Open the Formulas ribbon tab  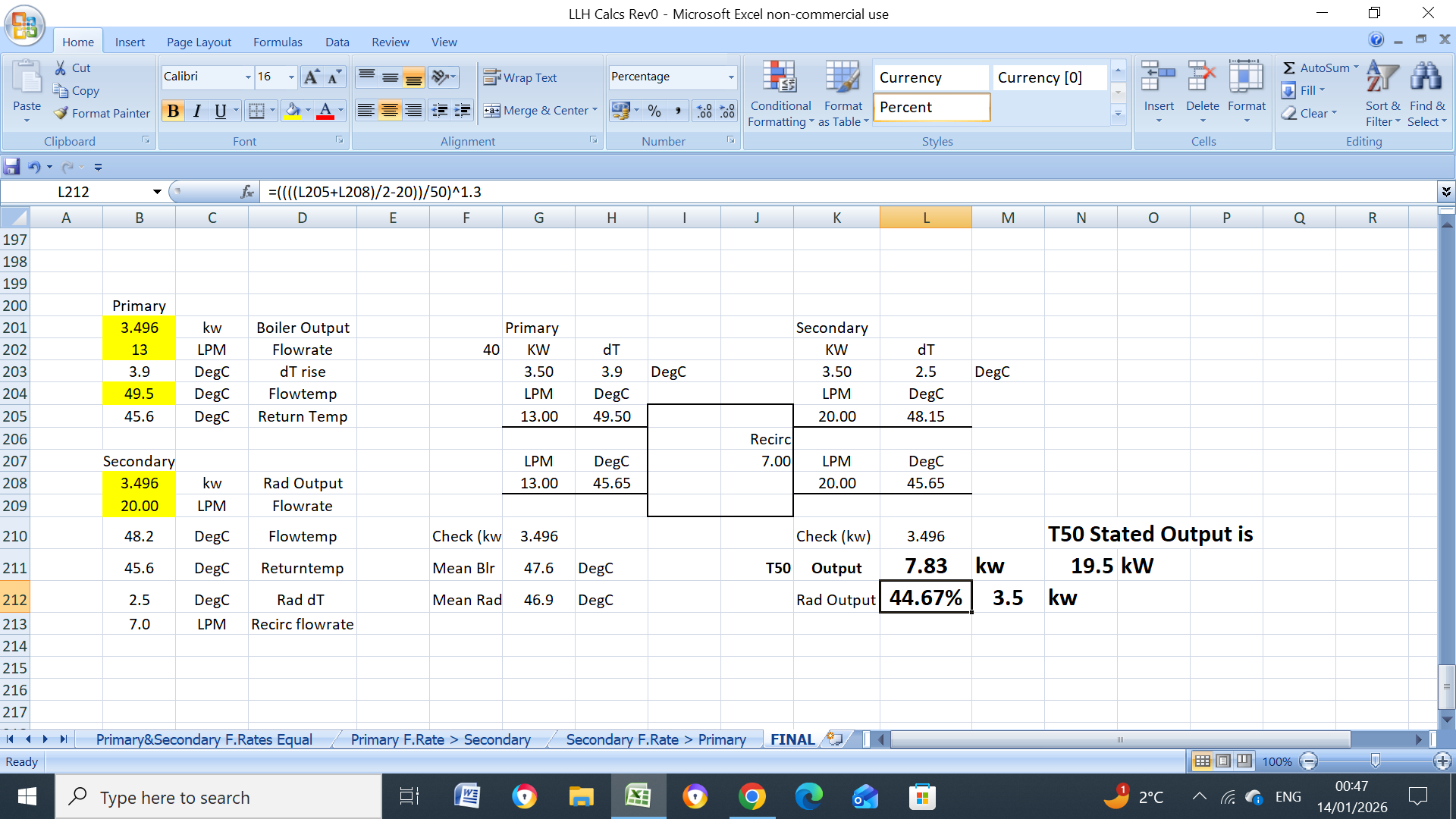coord(278,42)
